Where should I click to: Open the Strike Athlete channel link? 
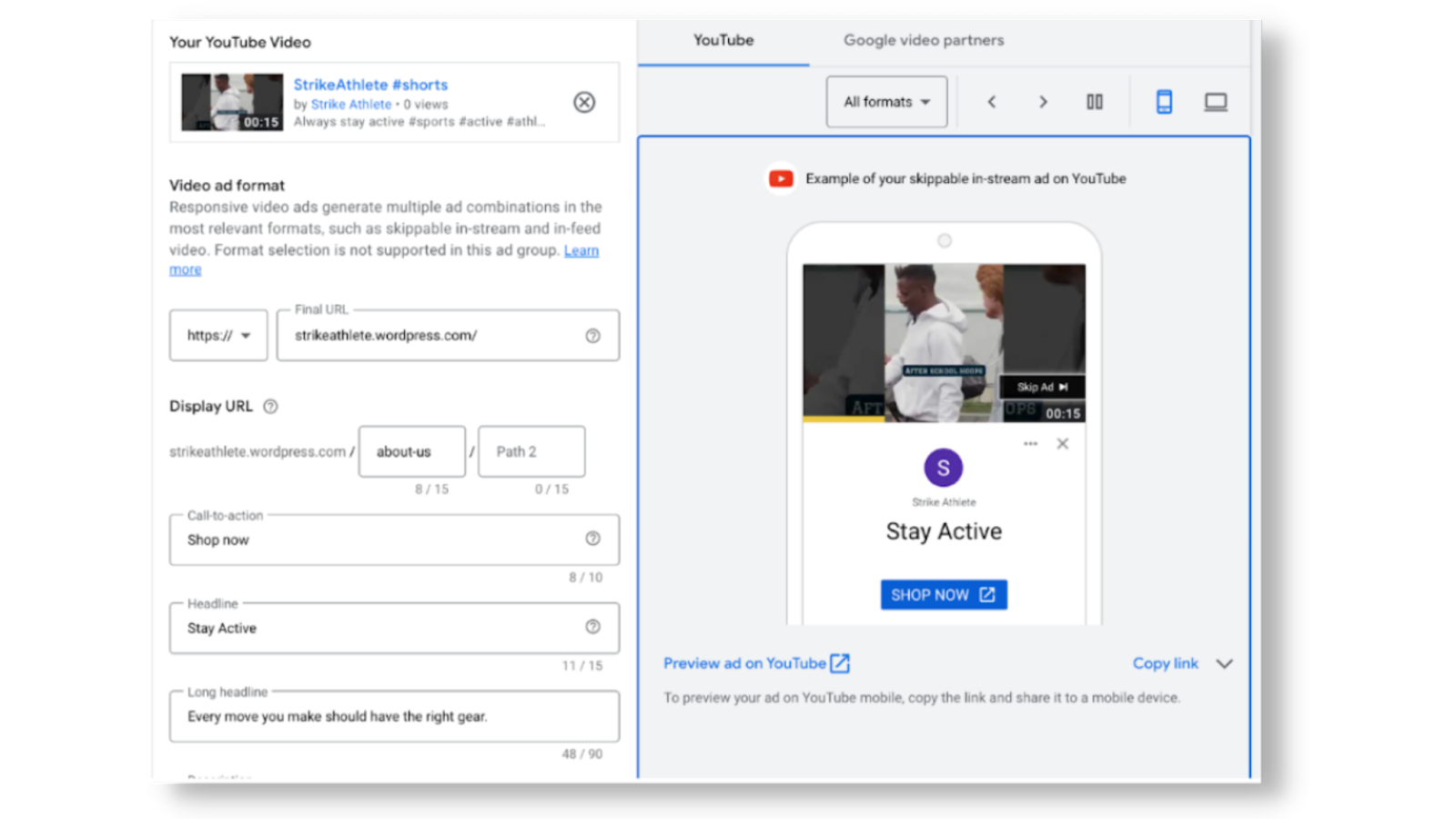(351, 105)
